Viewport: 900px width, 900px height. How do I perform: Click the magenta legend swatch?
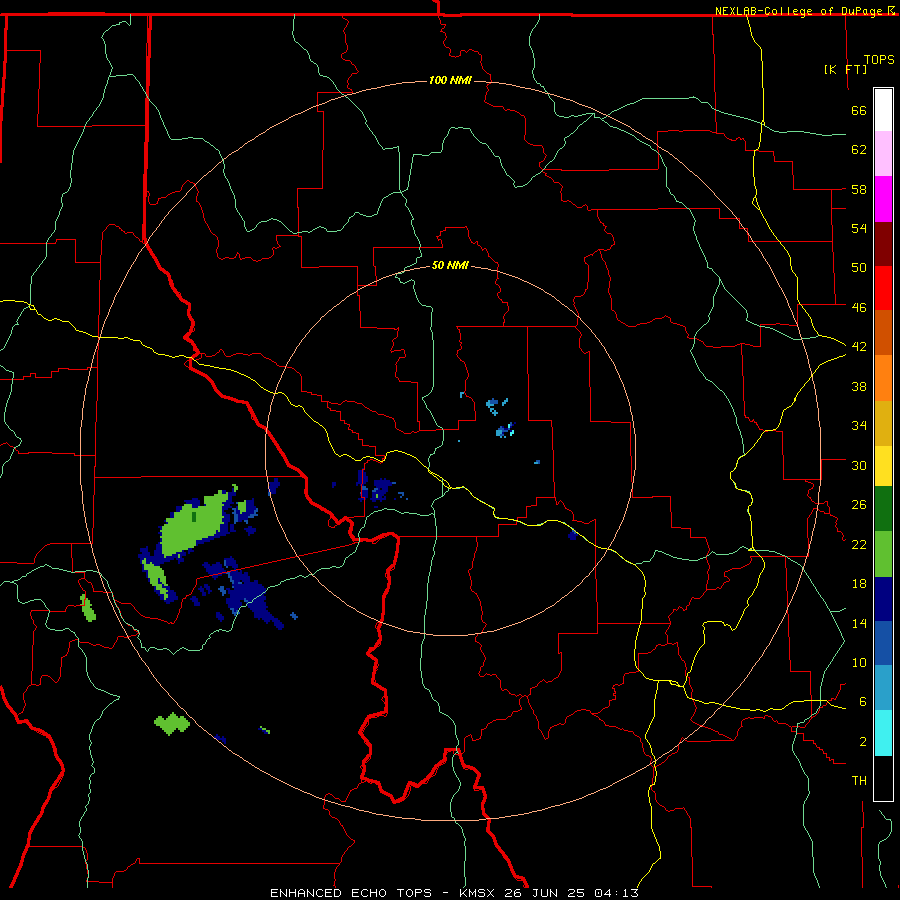tap(883, 199)
